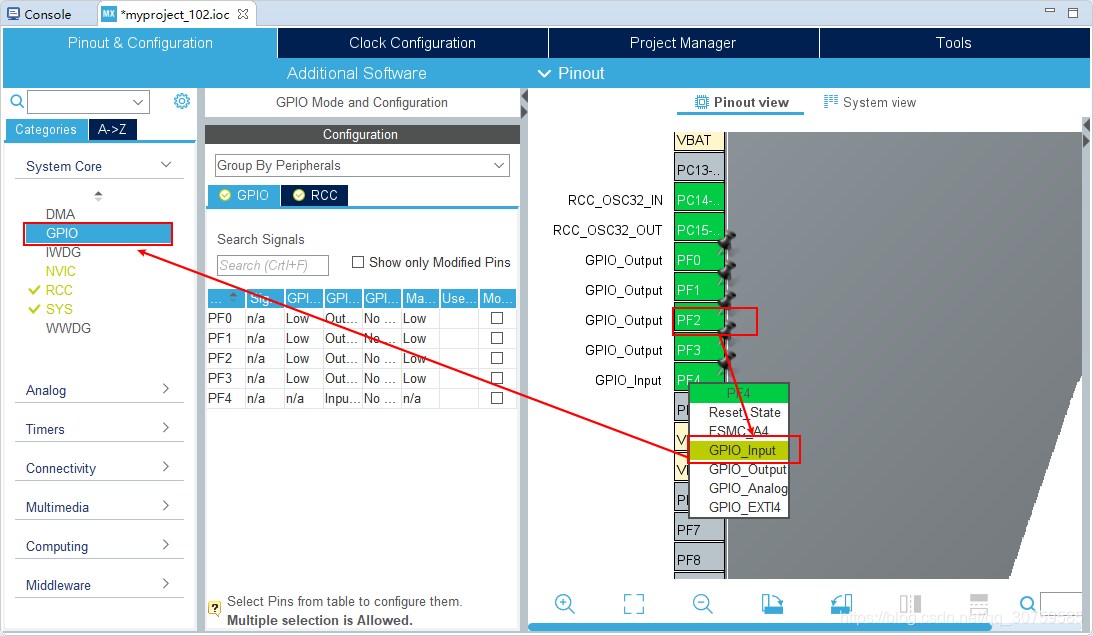Select the GPIO peripheral tab
Image resolution: width=1093 pixels, height=636 pixels.
point(244,195)
